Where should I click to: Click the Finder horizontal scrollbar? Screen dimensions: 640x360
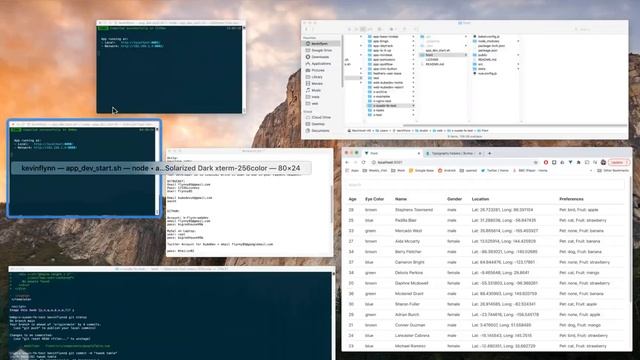[514, 125]
